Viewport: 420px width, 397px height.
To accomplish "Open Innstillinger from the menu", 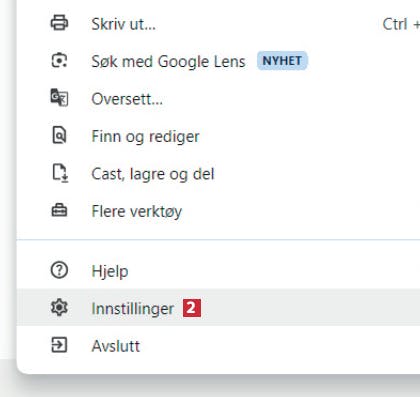I will pos(218,308).
